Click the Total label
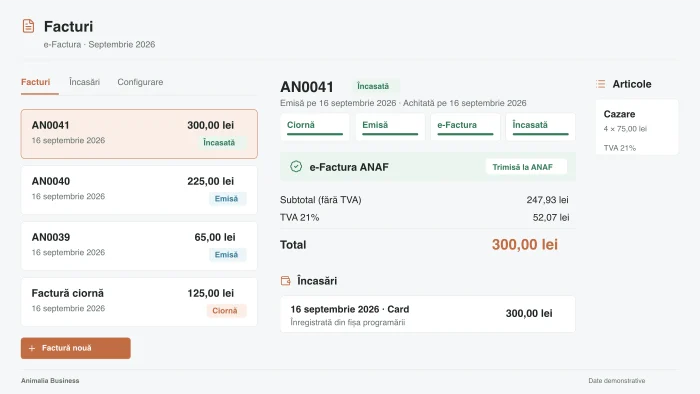Screen dimensions: 700x394 [293, 245]
